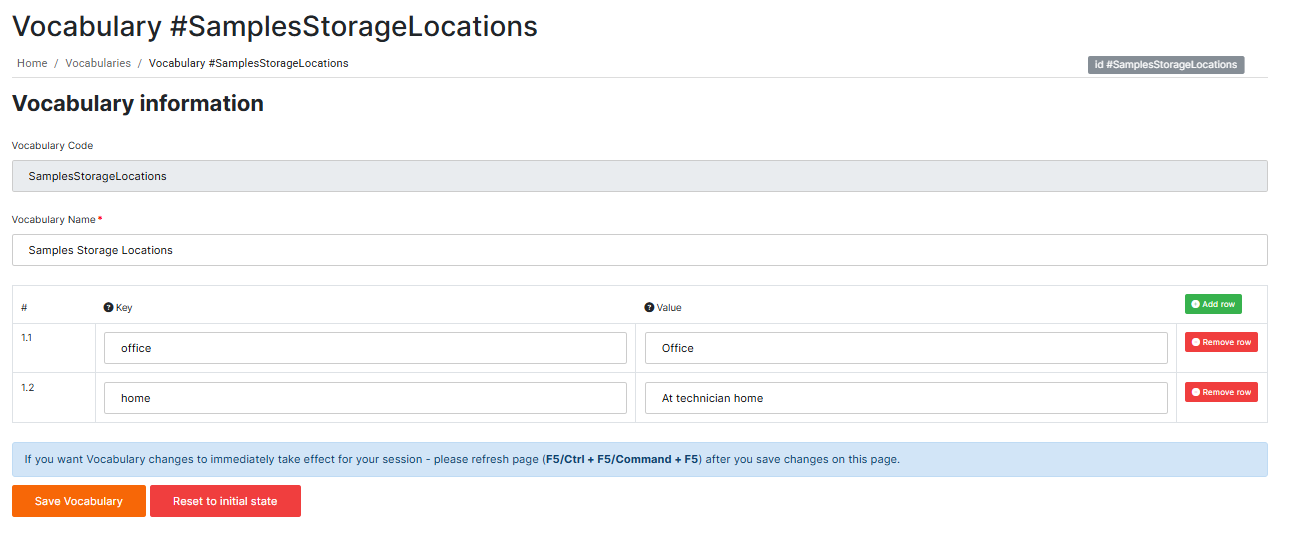
Task: Click the id #SamplesStorageLocations badge
Action: 1165,65
